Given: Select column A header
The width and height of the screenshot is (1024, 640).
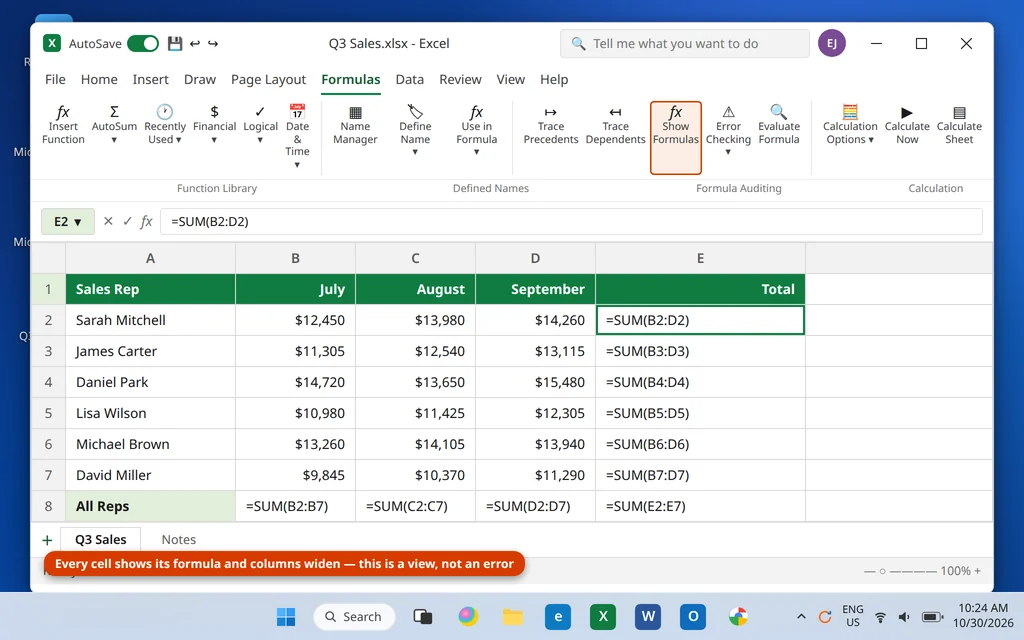Looking at the screenshot, I should coord(150,258).
